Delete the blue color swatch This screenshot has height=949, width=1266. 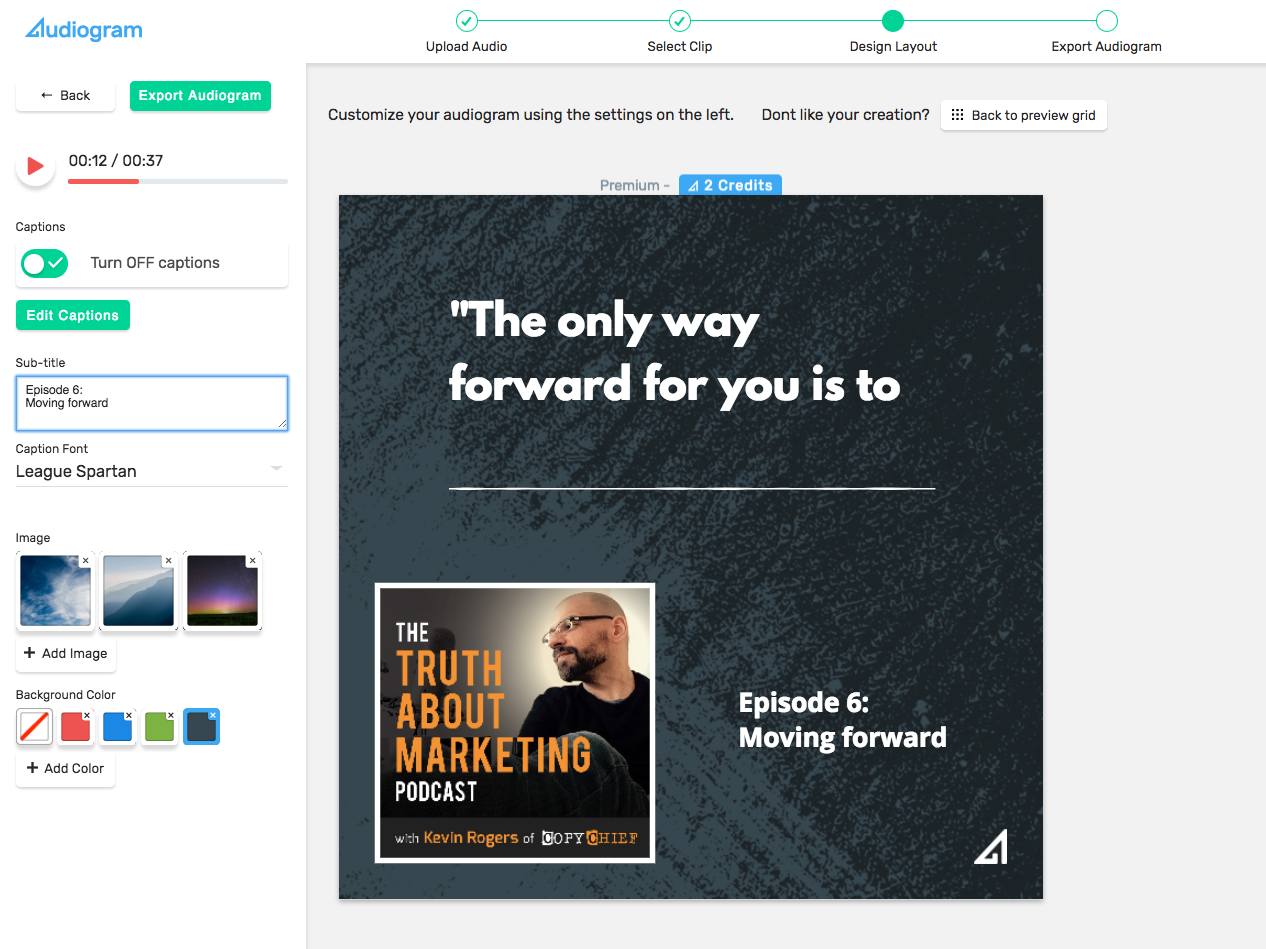[129, 716]
